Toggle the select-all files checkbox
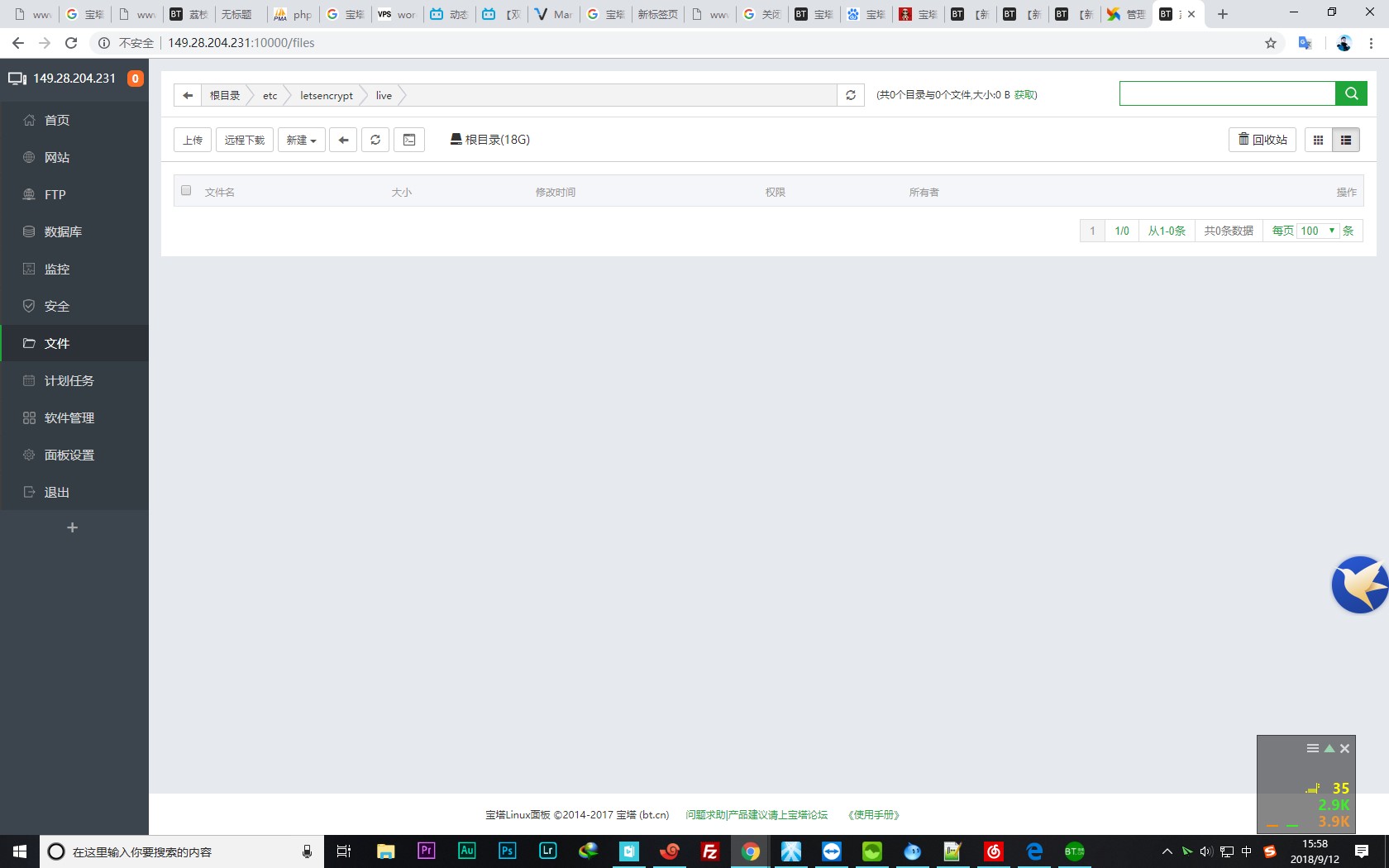Screen dimensions: 1389x868 click(186, 191)
